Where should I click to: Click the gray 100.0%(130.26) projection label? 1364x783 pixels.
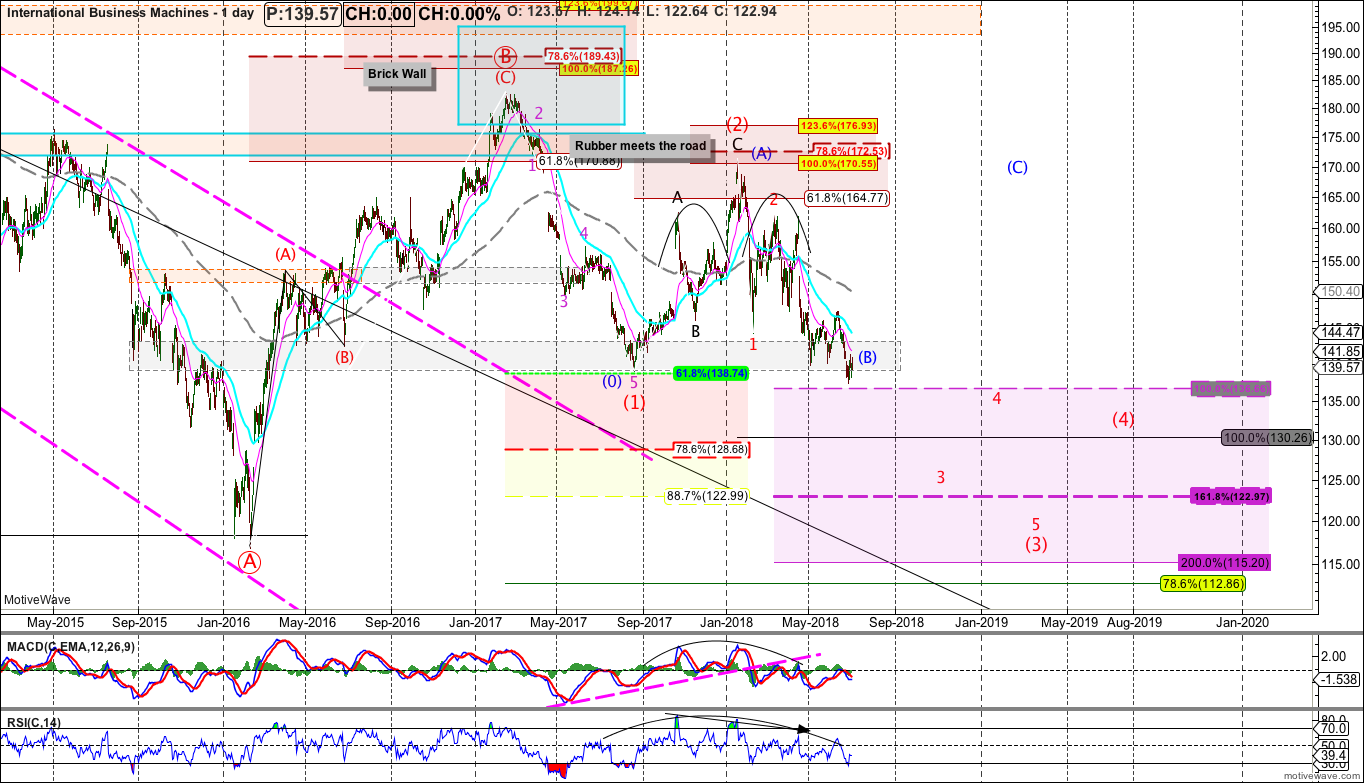click(1266, 438)
